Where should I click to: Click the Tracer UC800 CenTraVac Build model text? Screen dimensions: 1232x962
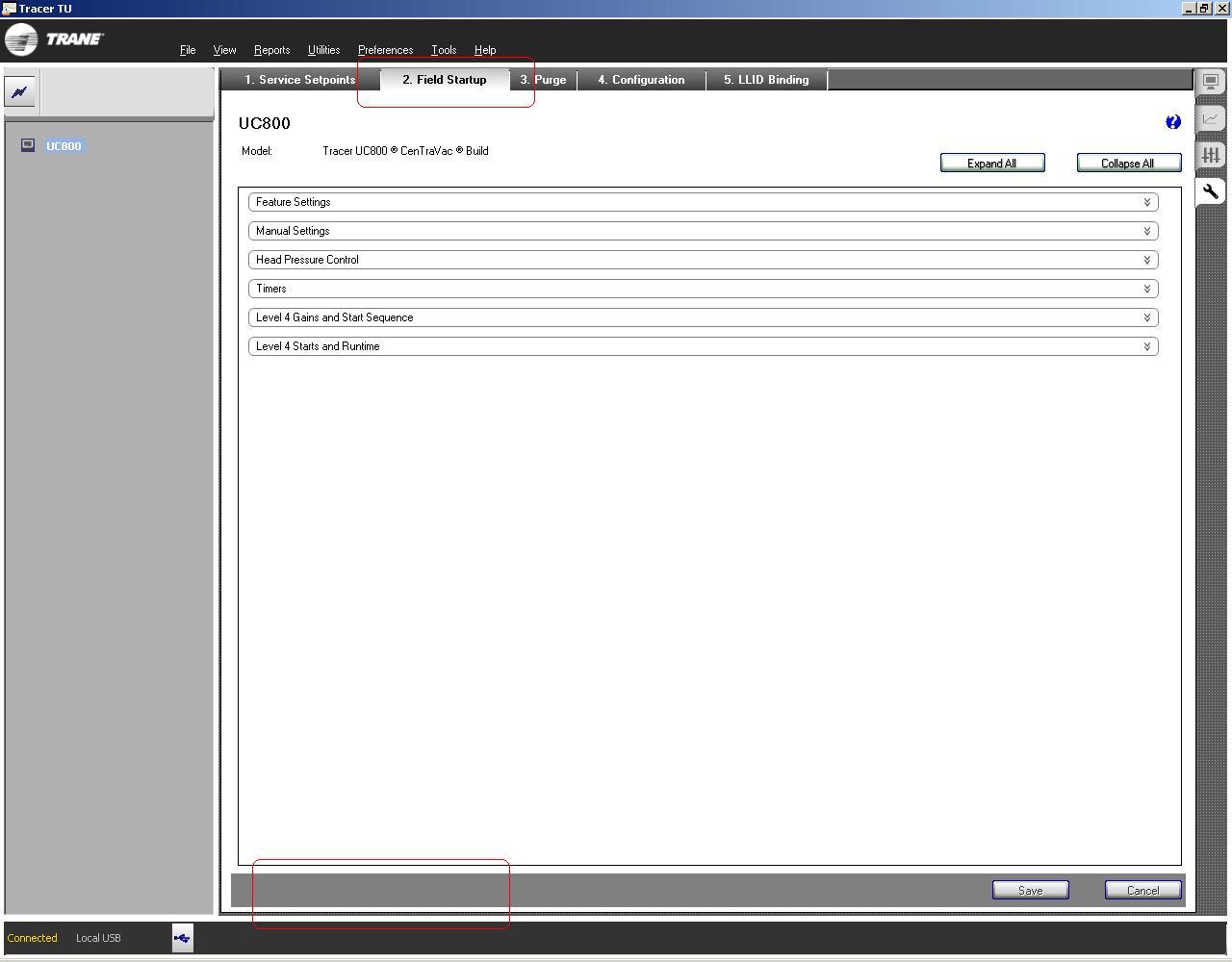coord(405,151)
